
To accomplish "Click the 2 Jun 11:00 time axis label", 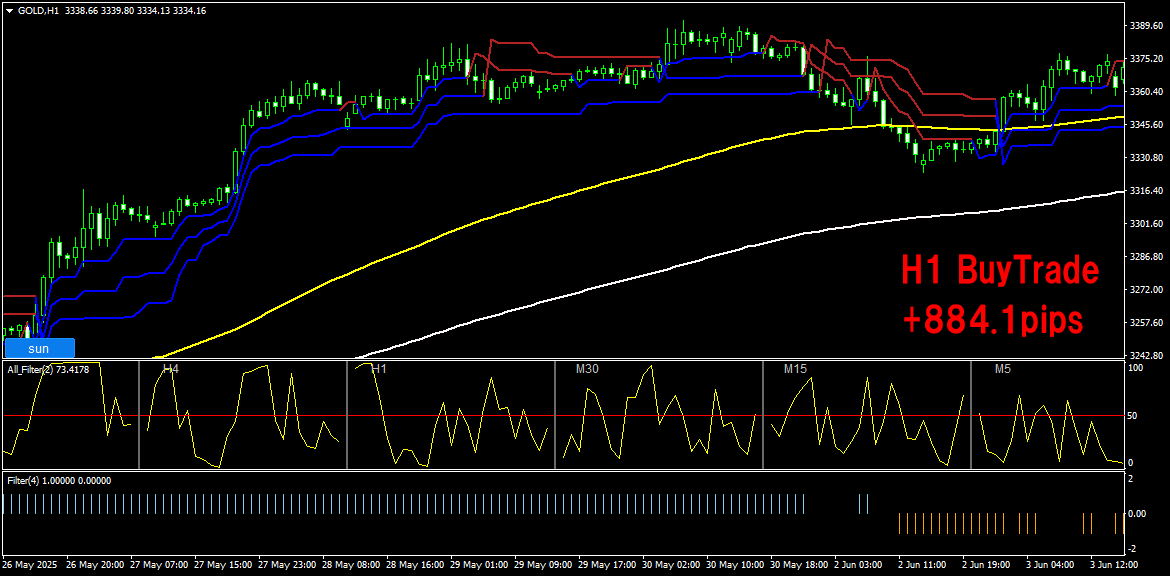I will coord(923,565).
